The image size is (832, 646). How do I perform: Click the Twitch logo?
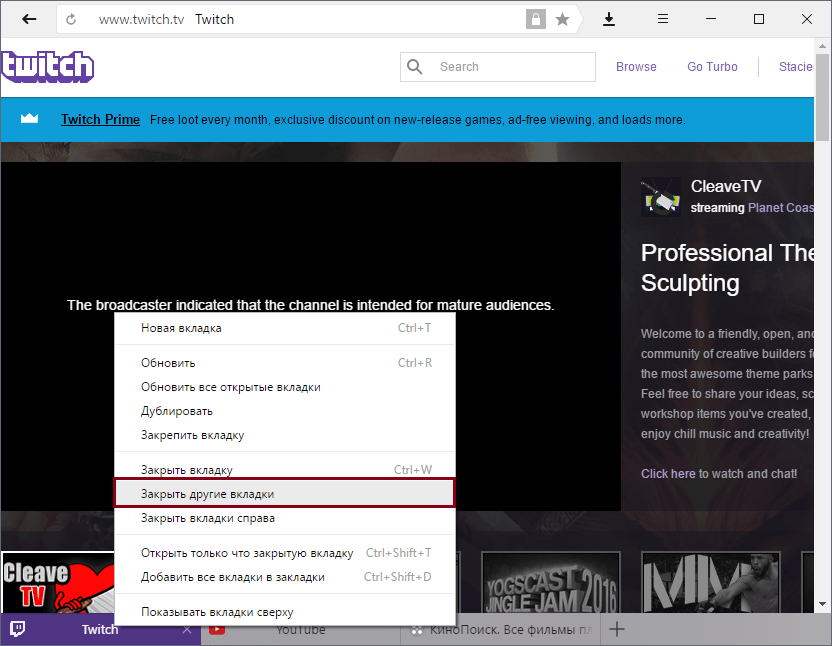48,67
